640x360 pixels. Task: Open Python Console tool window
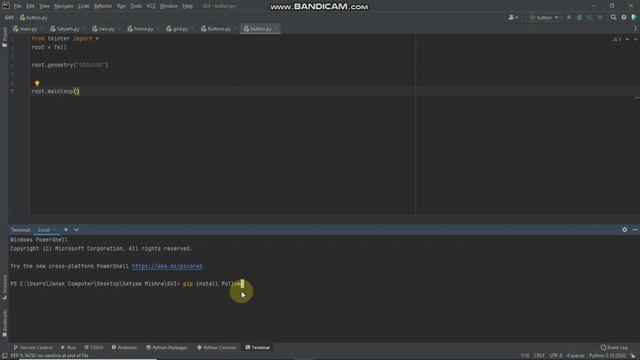pos(217,348)
